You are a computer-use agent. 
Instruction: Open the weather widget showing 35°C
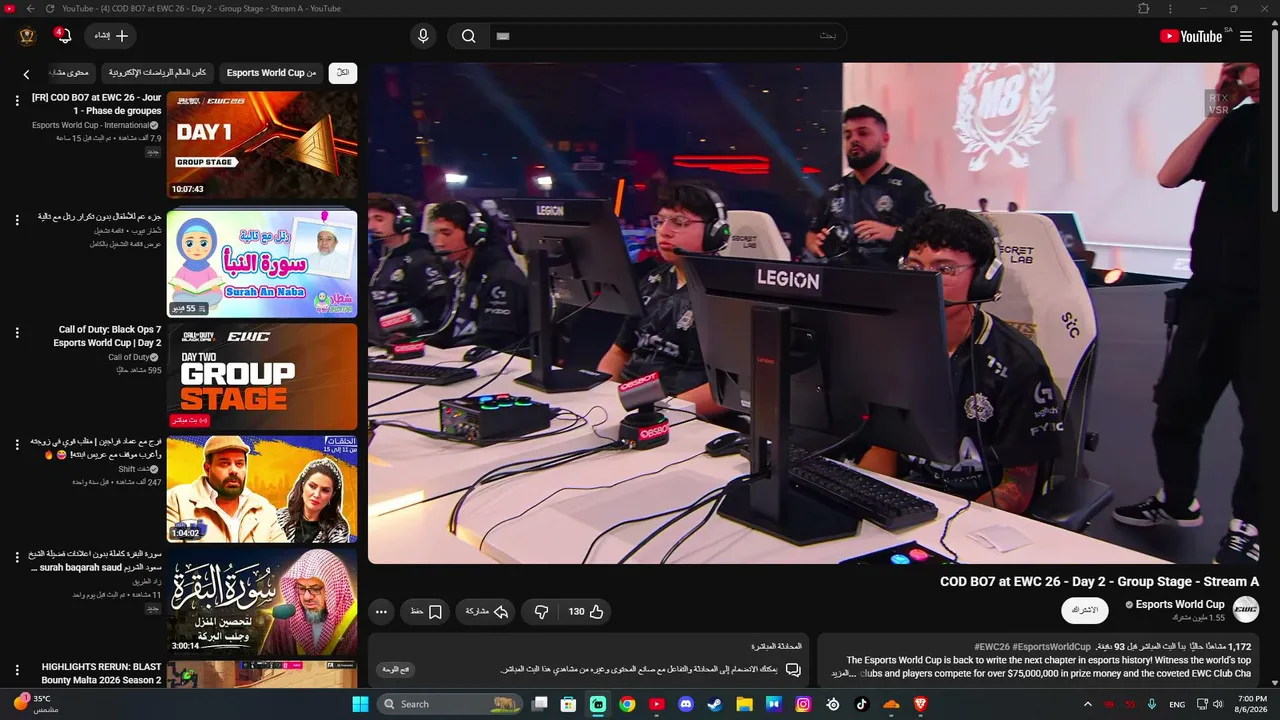(x=35, y=704)
